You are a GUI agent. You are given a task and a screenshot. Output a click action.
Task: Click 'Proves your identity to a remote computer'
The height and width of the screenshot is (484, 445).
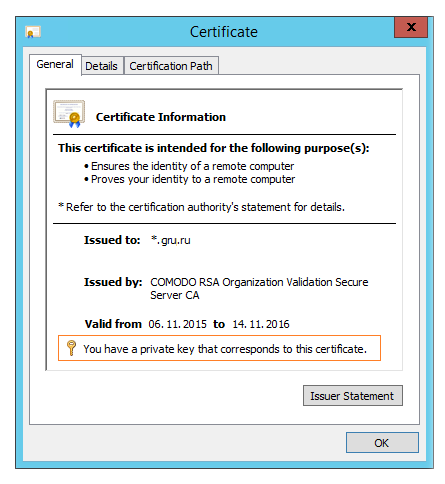click(193, 179)
